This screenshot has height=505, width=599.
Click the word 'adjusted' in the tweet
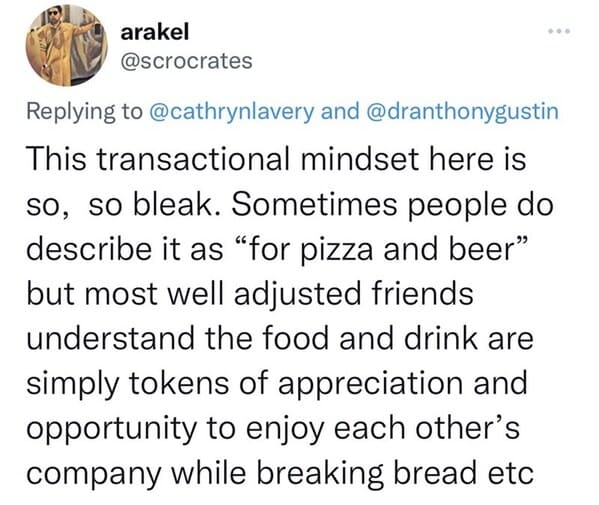[297, 294]
